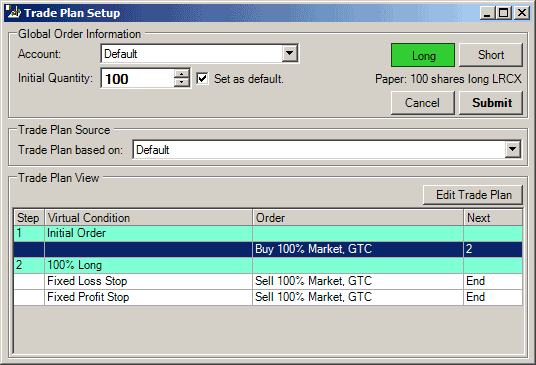Select the Short position button
Screen dimensions: 536x365
click(x=491, y=55)
